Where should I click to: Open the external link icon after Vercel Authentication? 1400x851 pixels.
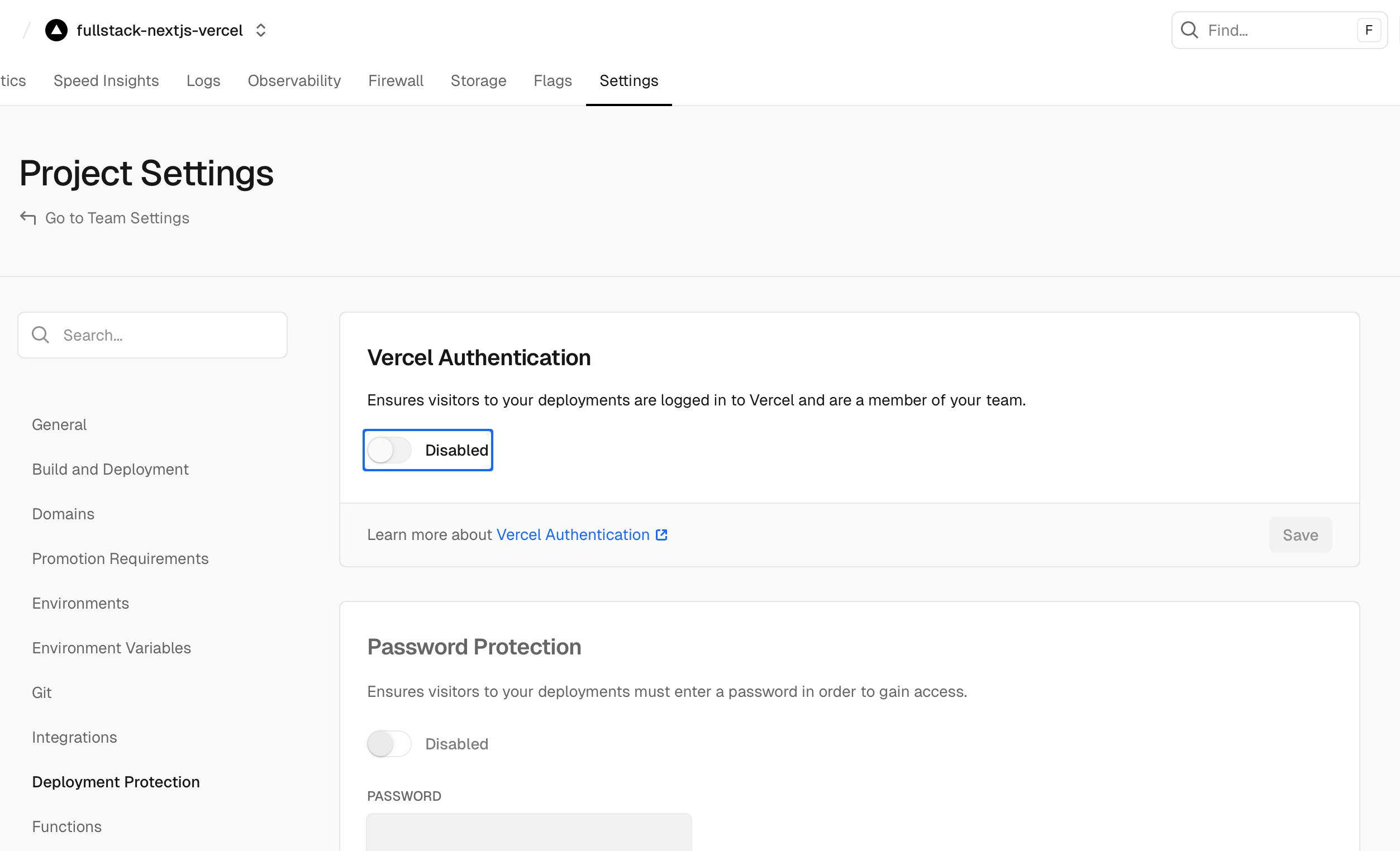[661, 534]
